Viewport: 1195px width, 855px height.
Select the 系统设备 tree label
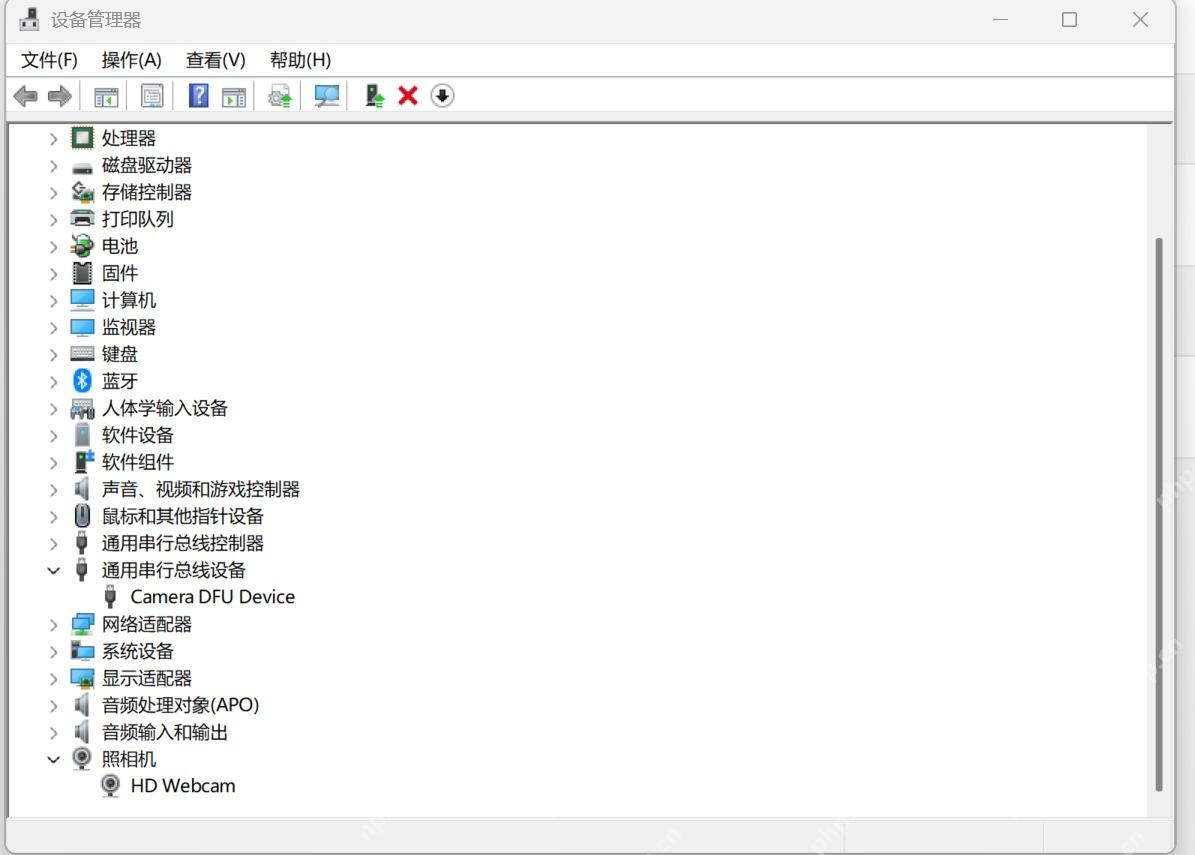tap(138, 651)
